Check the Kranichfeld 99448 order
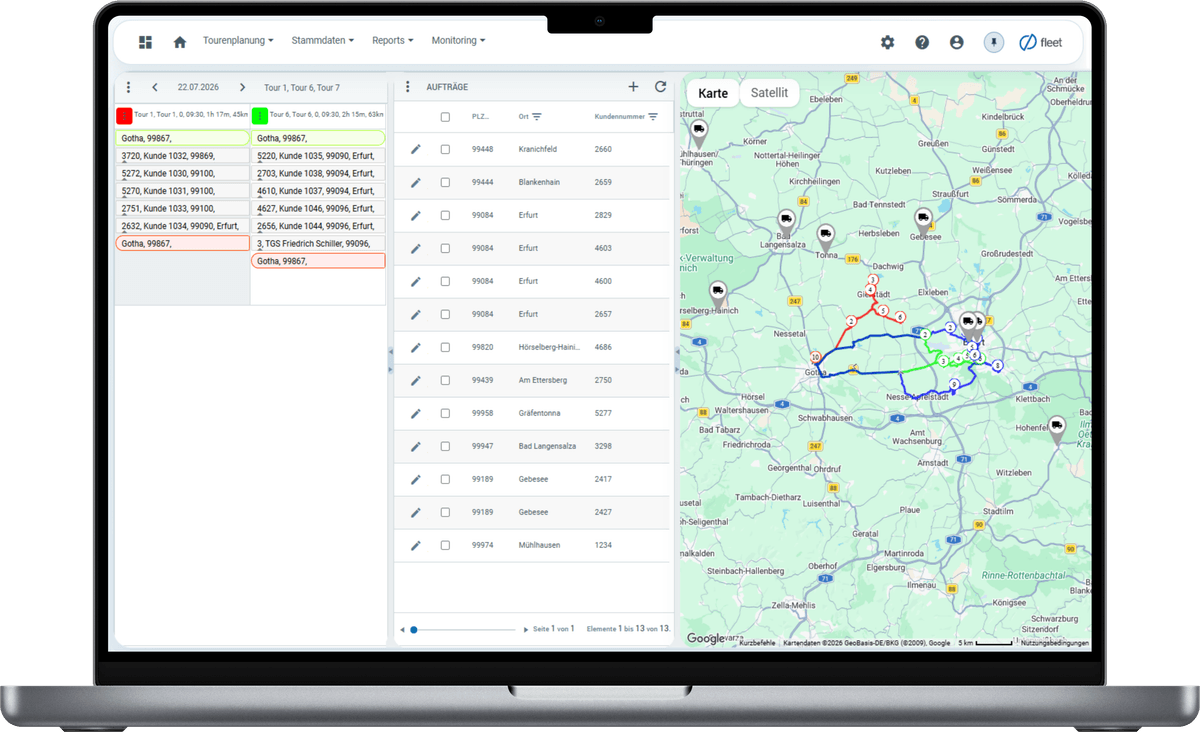The width and height of the screenshot is (1200, 732). (x=445, y=149)
